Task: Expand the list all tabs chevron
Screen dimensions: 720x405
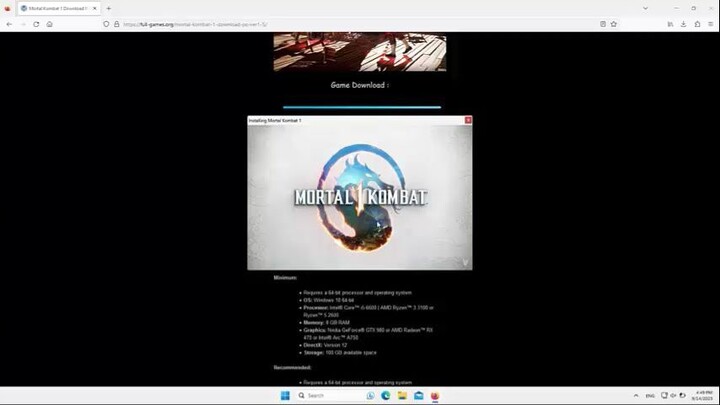Action: pos(645,8)
